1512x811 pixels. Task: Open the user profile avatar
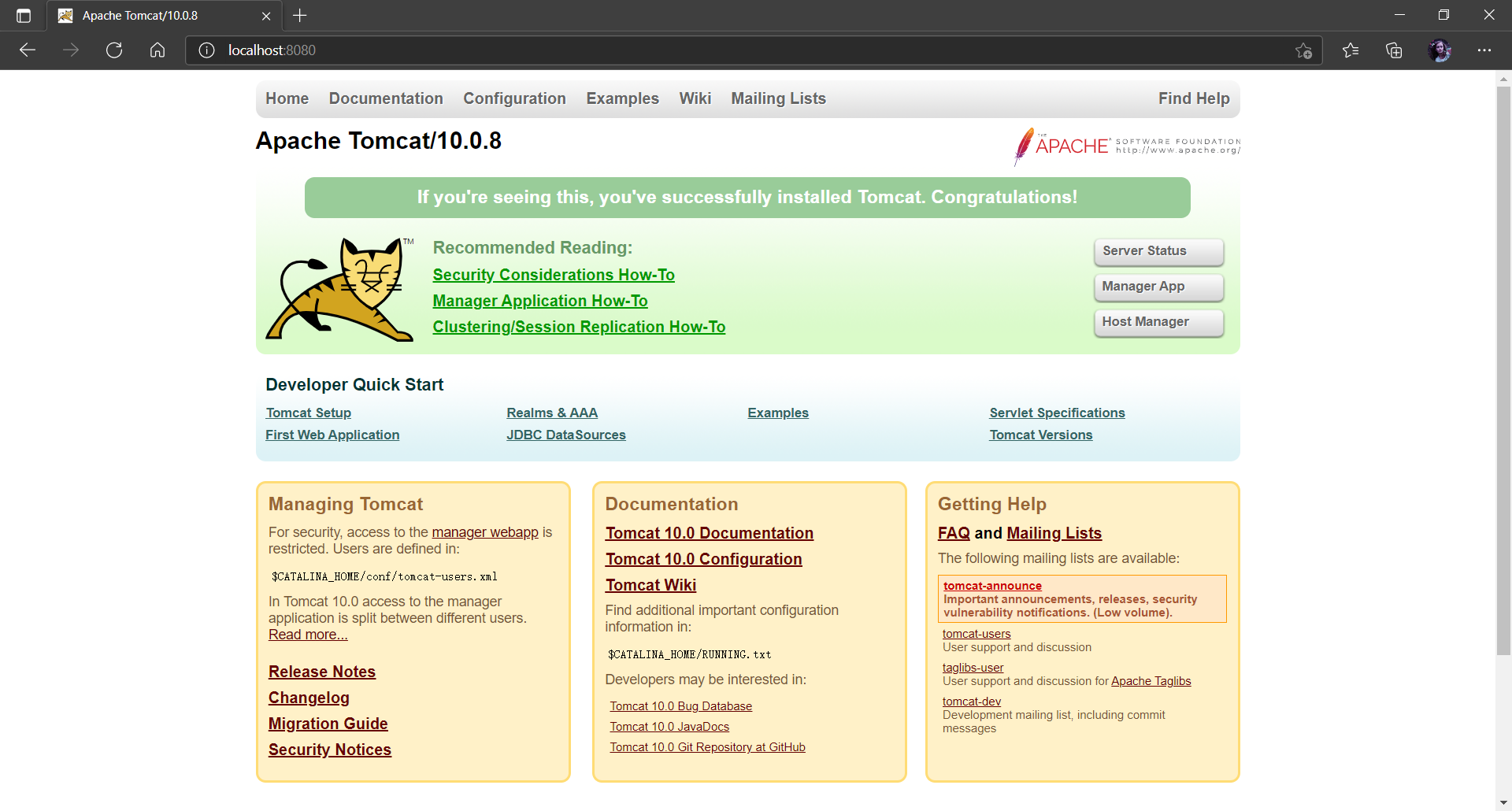tap(1440, 50)
